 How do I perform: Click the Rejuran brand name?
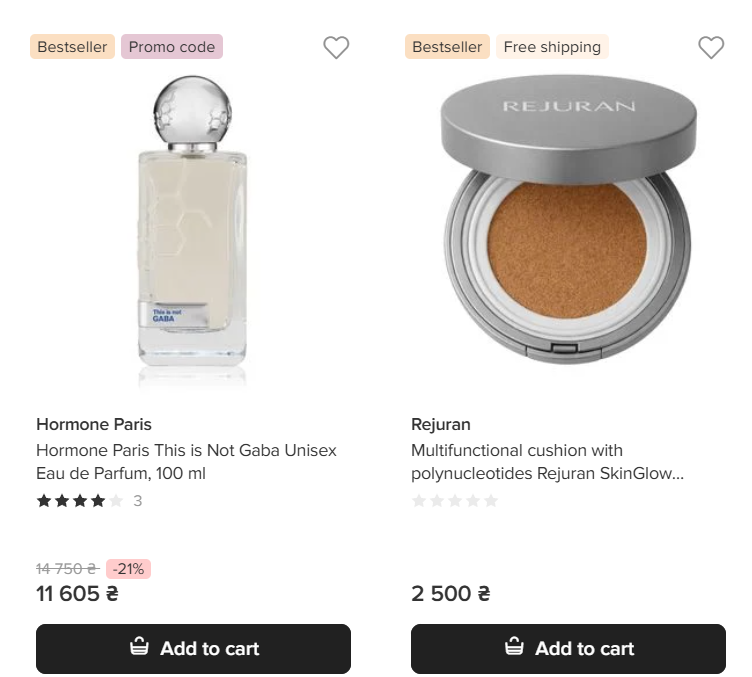click(441, 424)
